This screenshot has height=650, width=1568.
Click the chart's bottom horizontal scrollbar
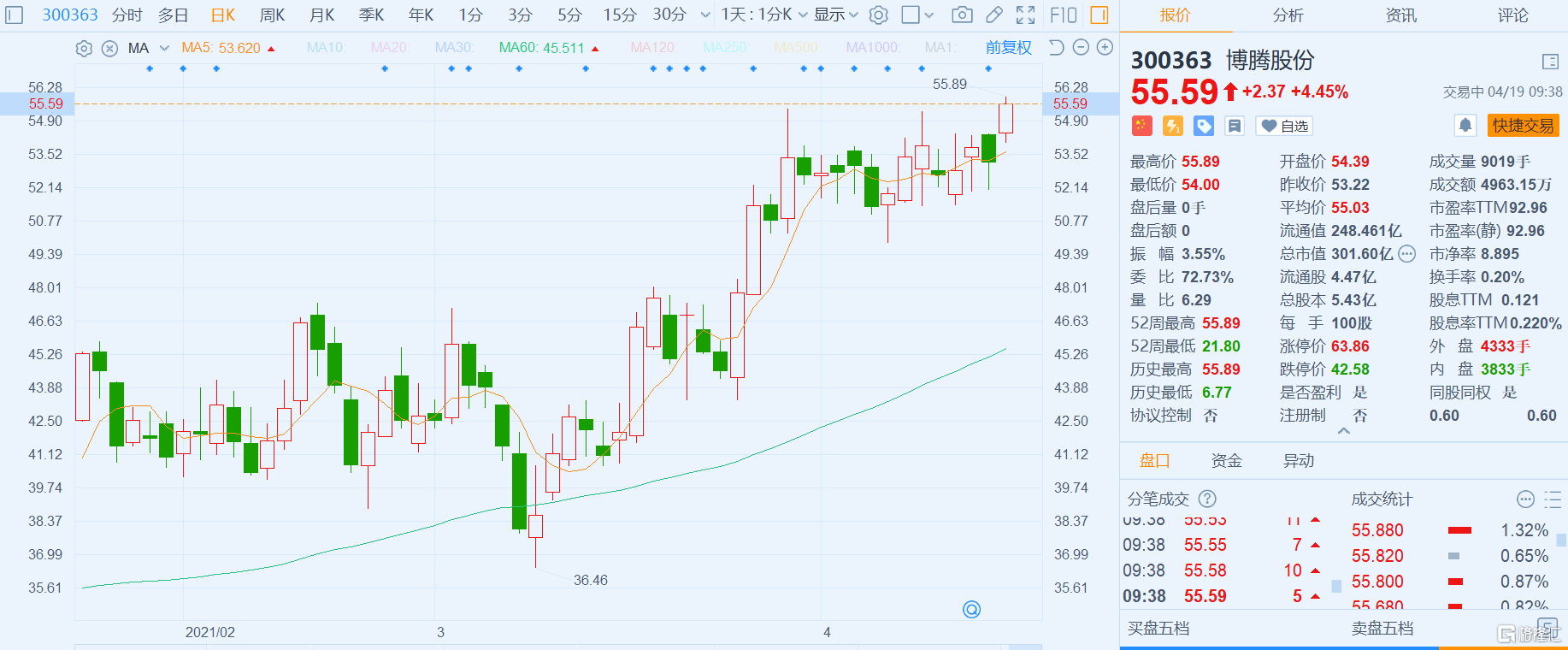(x=558, y=647)
